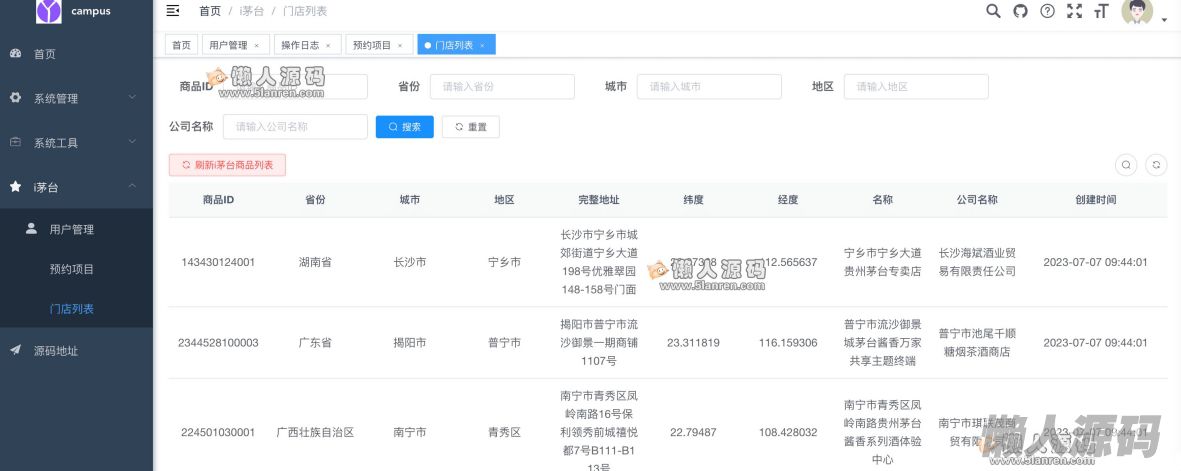
Task: Click the 重置 reset button
Action: coord(470,127)
